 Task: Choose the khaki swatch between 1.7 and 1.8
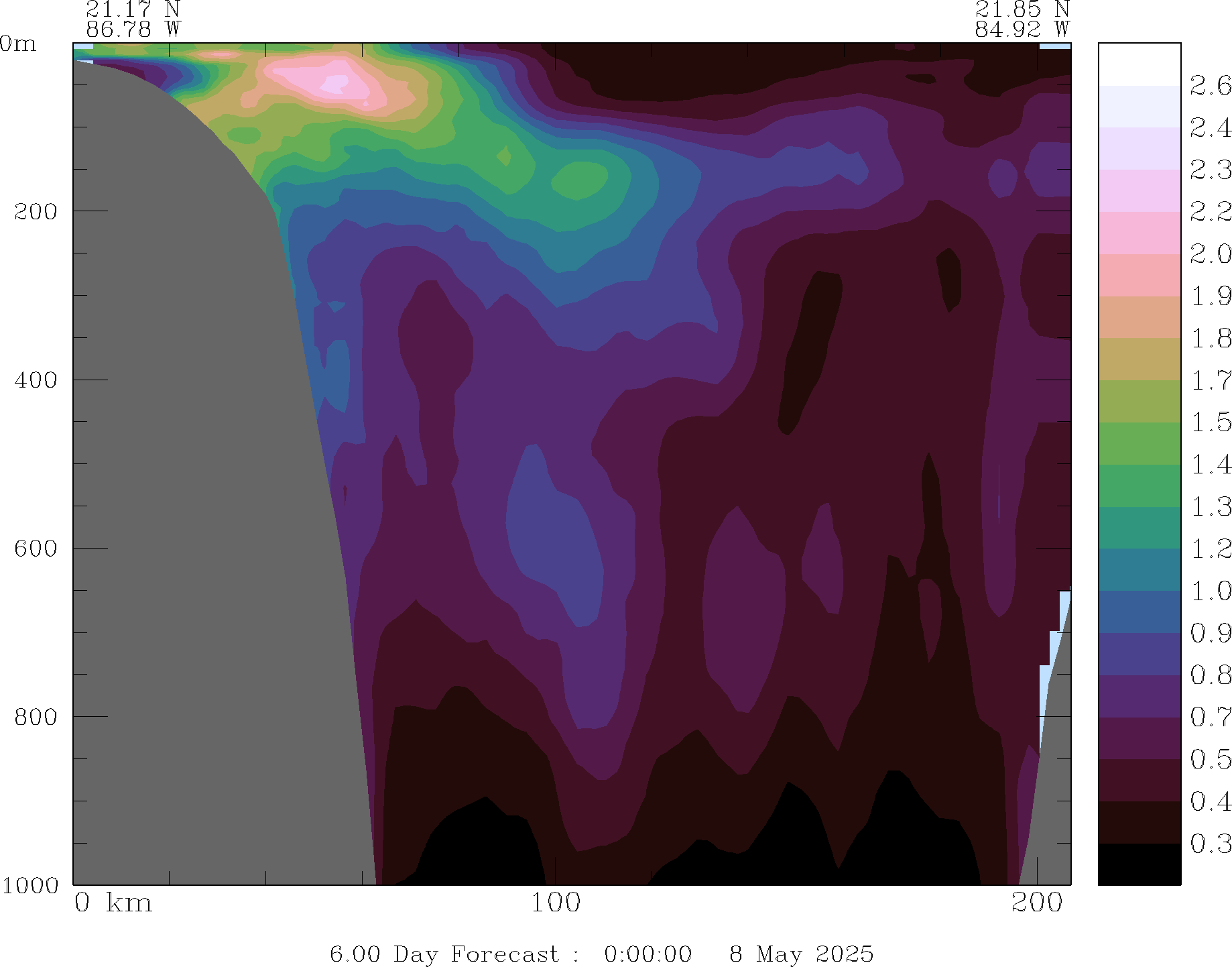click(1139, 359)
